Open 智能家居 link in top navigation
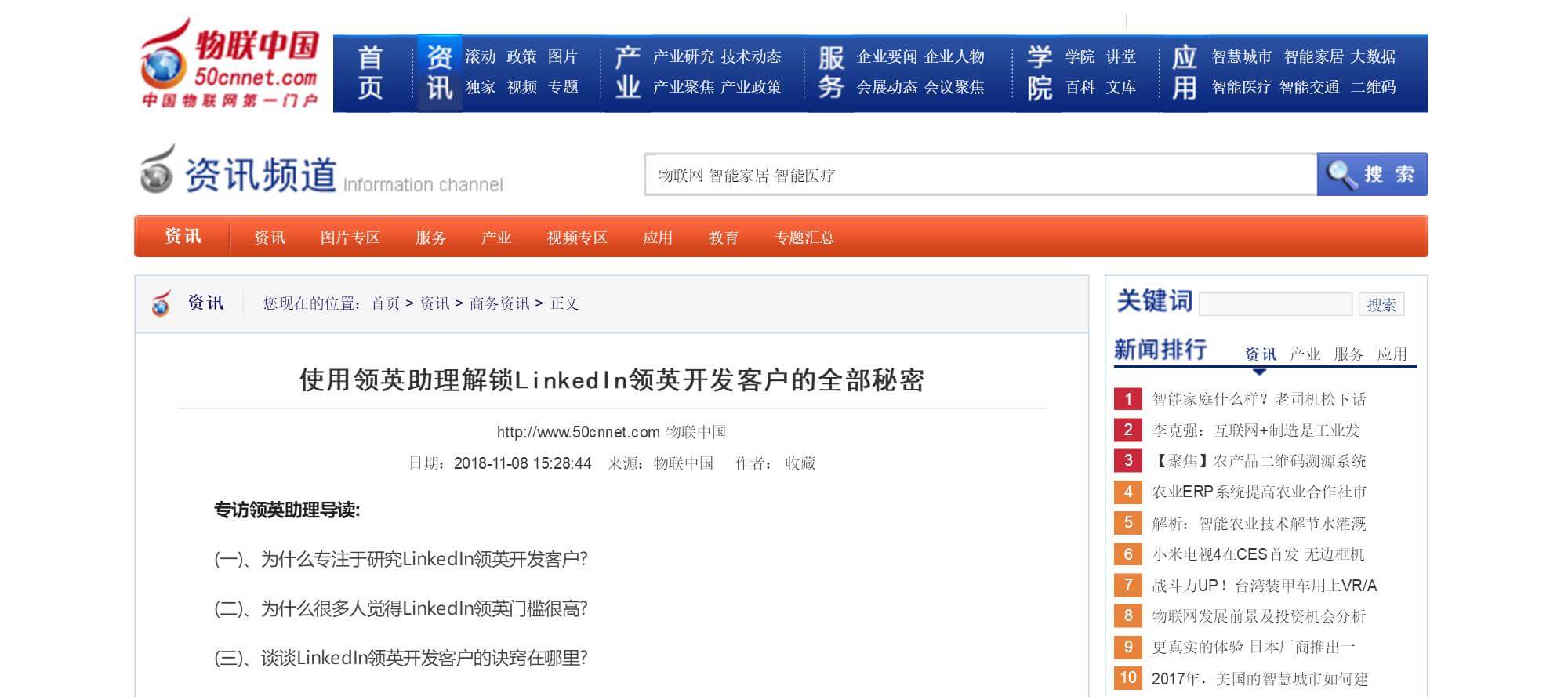This screenshot has width=1568, height=697. point(1314,56)
